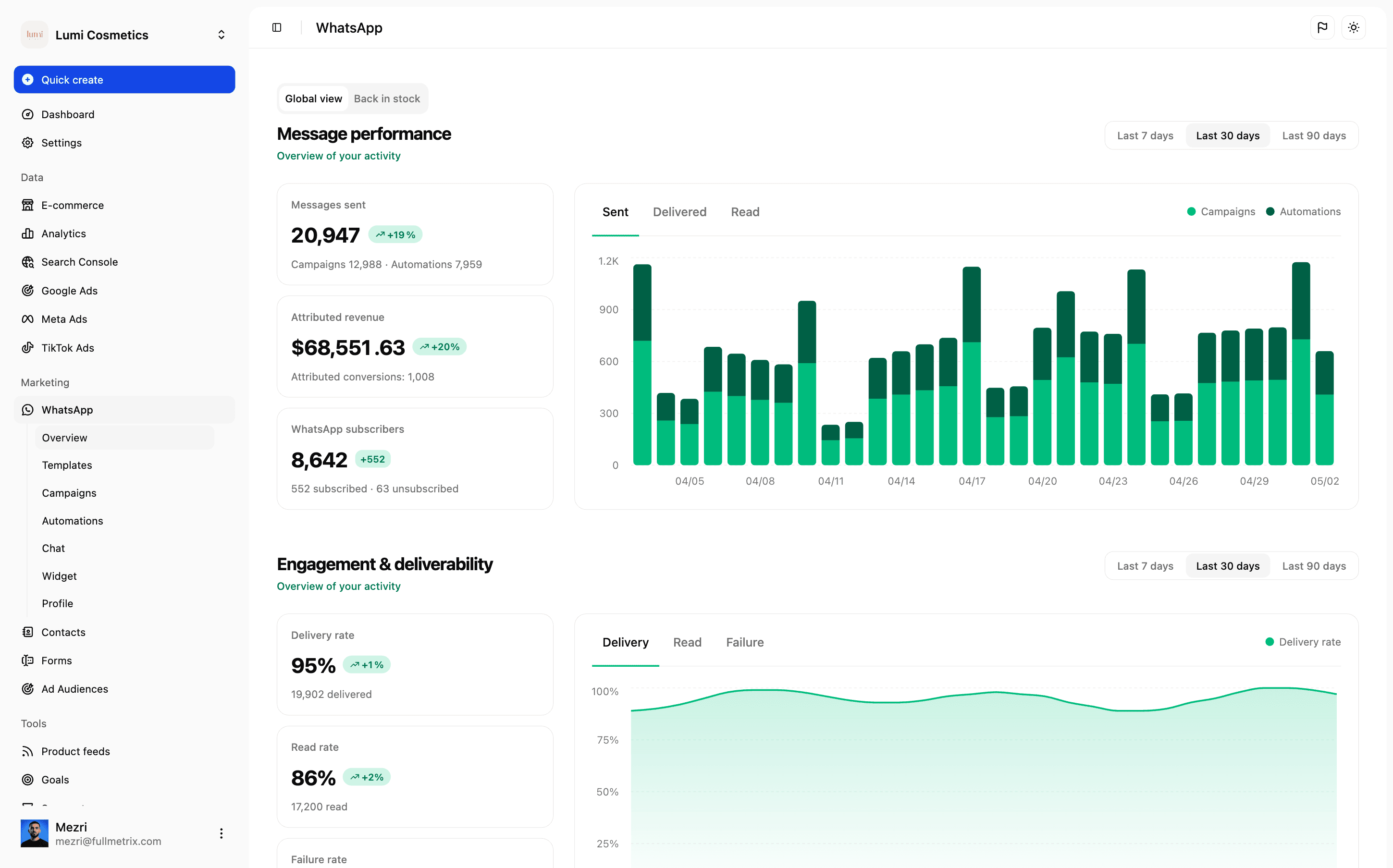Select Profile under WhatsApp
Screen dimensions: 1393x868
124,603
